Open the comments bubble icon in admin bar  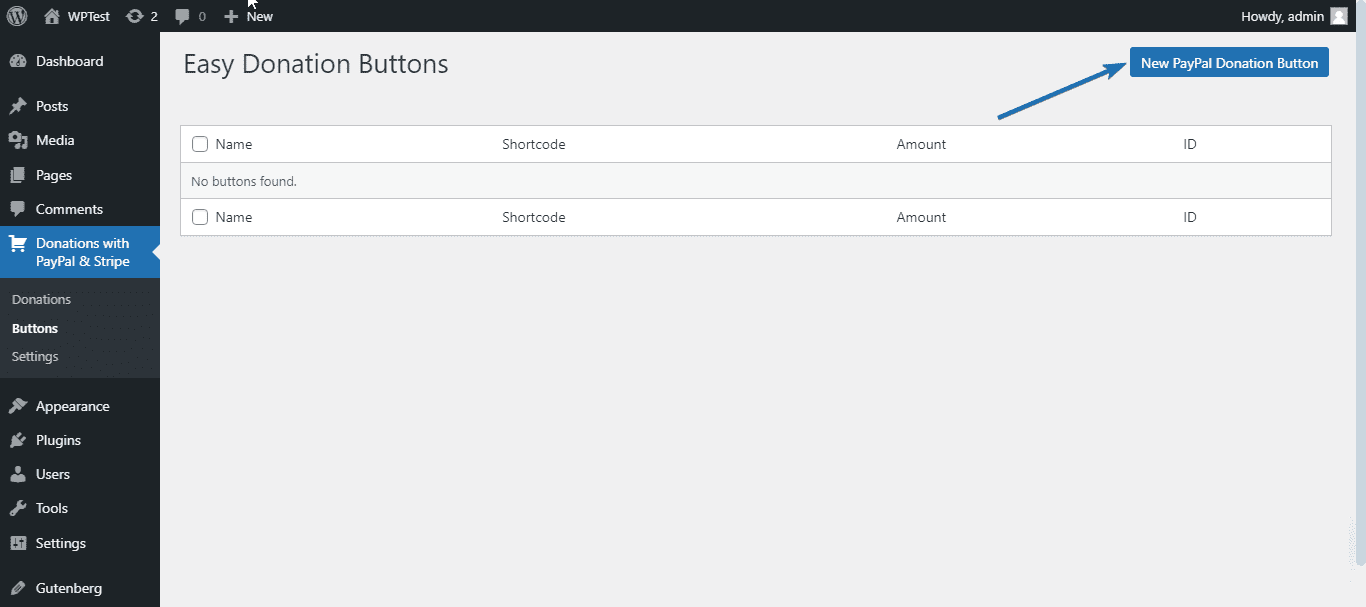coord(182,16)
